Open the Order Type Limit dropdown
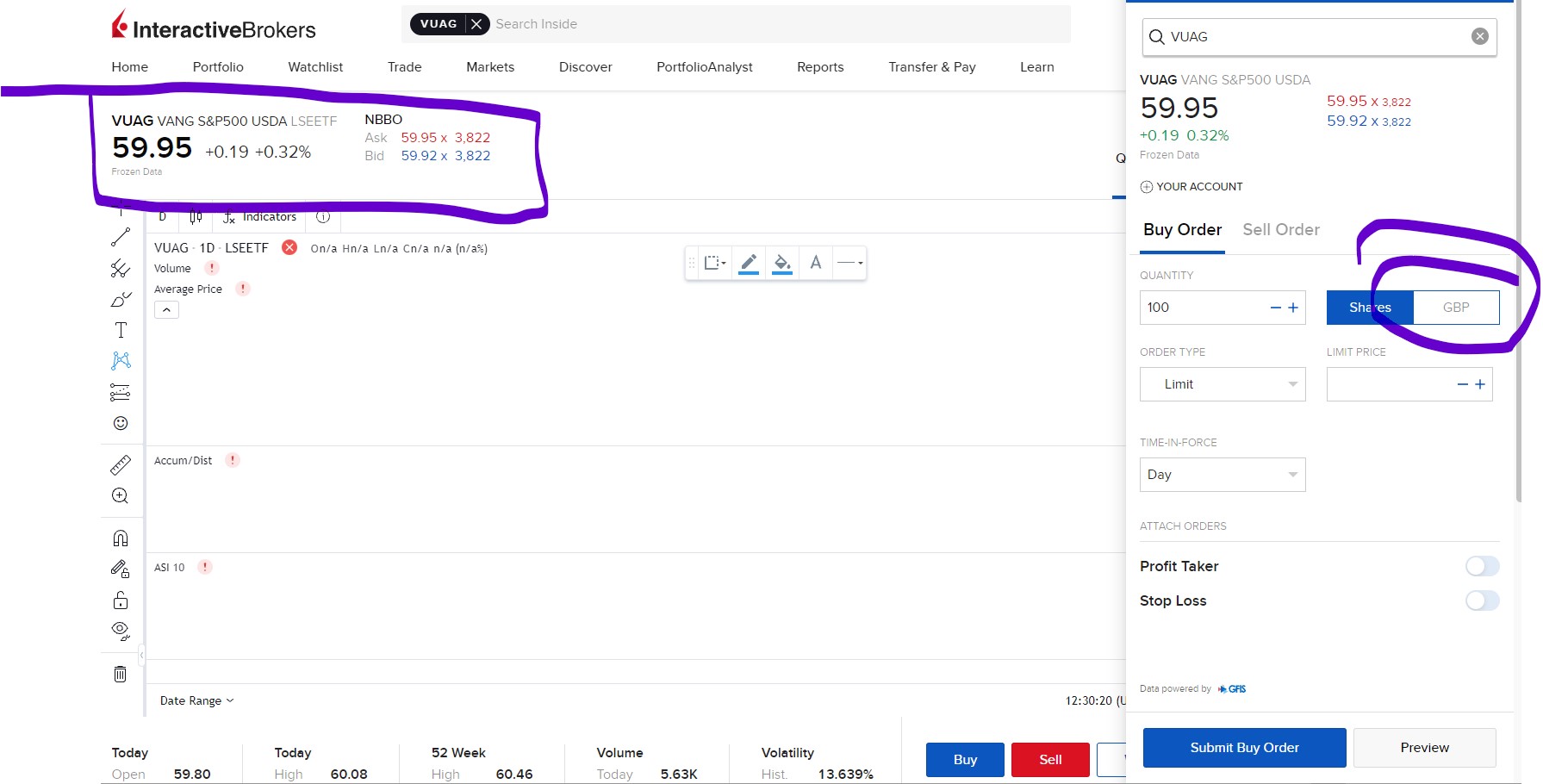 click(x=1223, y=384)
